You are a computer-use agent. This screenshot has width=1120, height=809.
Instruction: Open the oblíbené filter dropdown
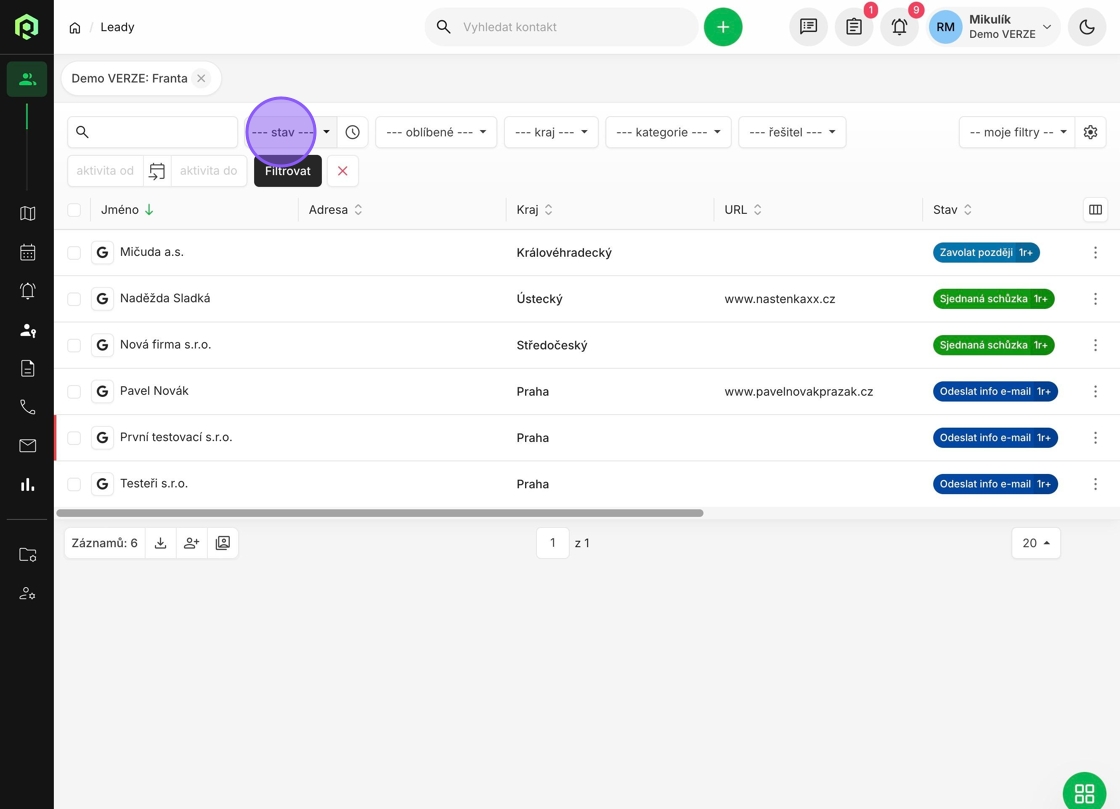point(436,132)
